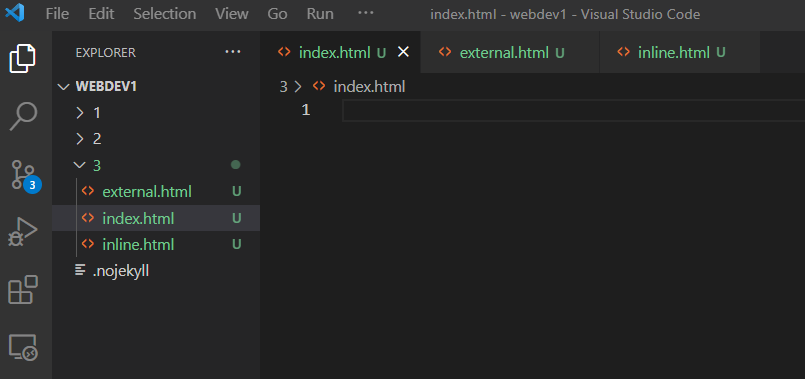The image size is (805, 379).
Task: Open the Run menu
Action: (320, 14)
